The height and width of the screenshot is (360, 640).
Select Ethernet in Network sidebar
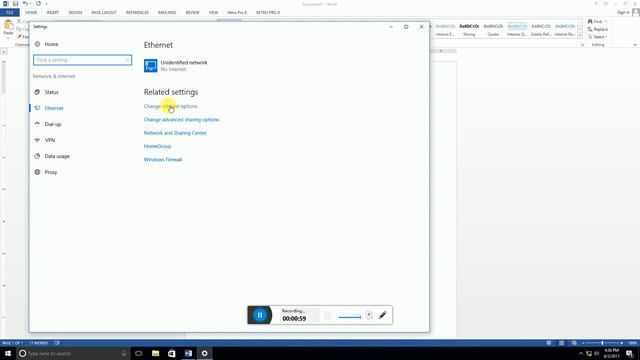tap(54, 108)
